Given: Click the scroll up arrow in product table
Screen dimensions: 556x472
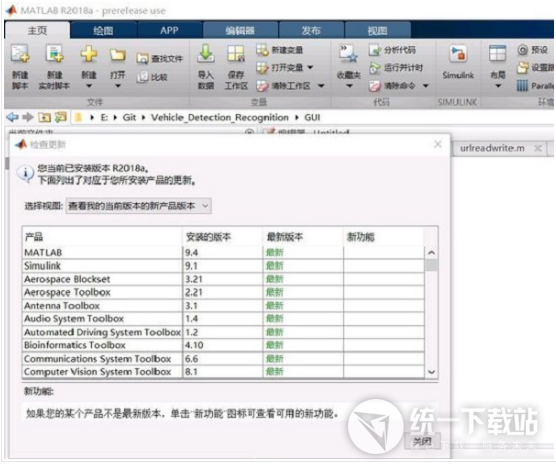Looking at the screenshot, I should 432,253.
